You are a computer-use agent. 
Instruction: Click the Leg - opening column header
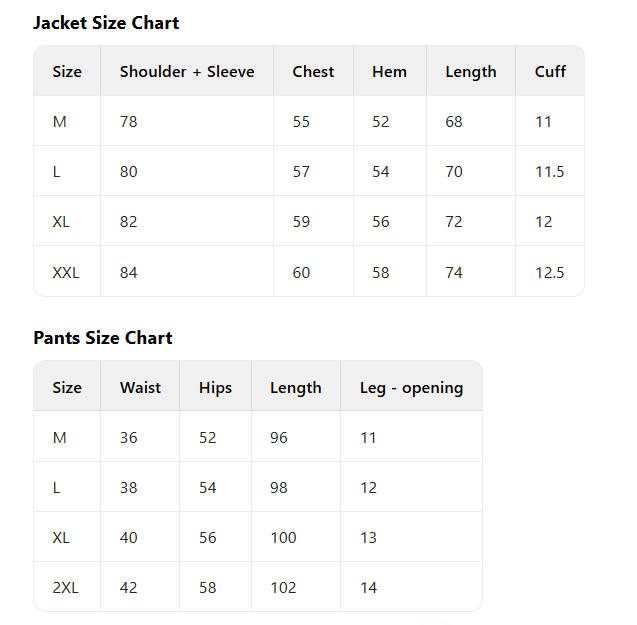411,388
